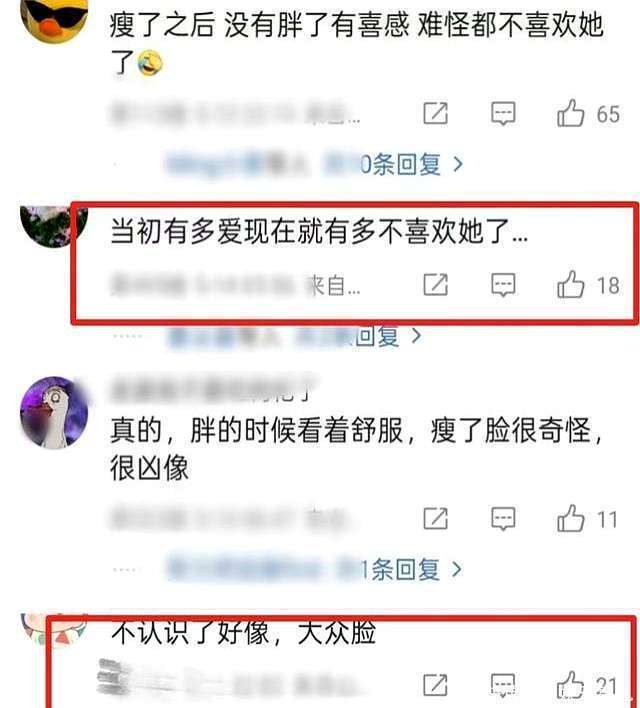Open blurred username above 真的，胖的时候 comment
640x708 pixels.
click(211, 388)
